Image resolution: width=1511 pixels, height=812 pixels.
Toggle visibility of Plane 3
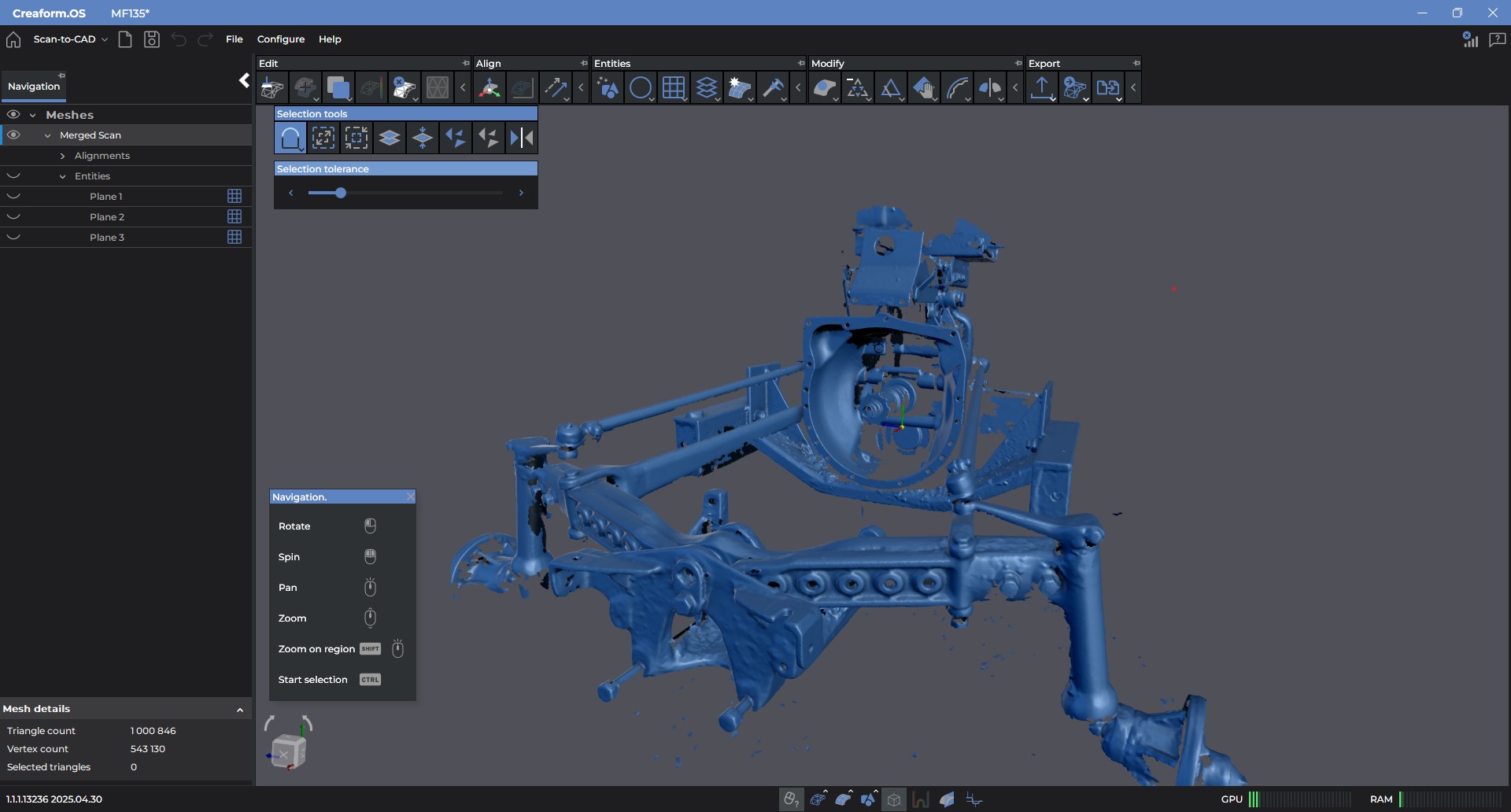(13, 238)
